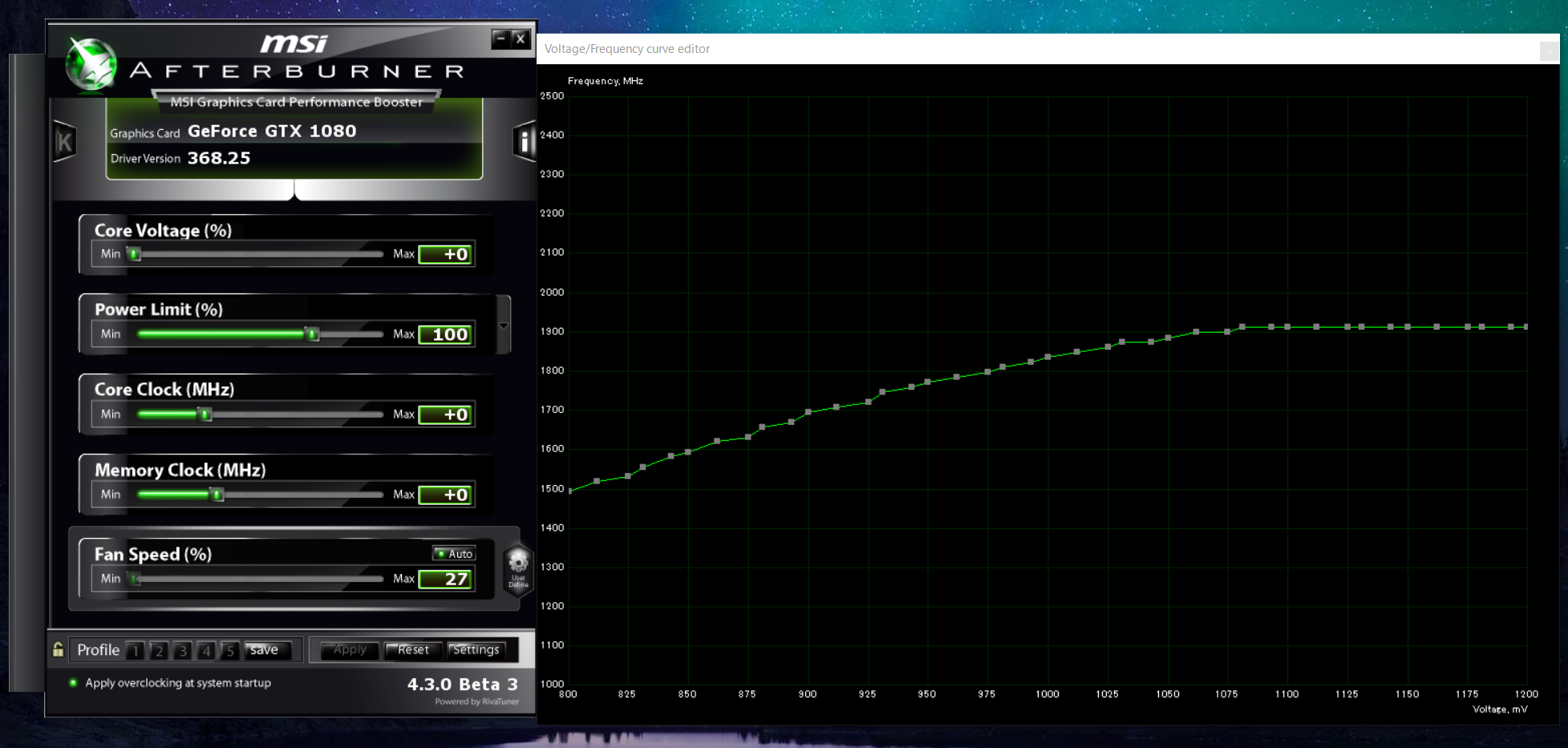Image resolution: width=1568 pixels, height=748 pixels.
Task: Select the rightmost curve point at 1200 mV
Action: pyautogui.click(x=1526, y=327)
